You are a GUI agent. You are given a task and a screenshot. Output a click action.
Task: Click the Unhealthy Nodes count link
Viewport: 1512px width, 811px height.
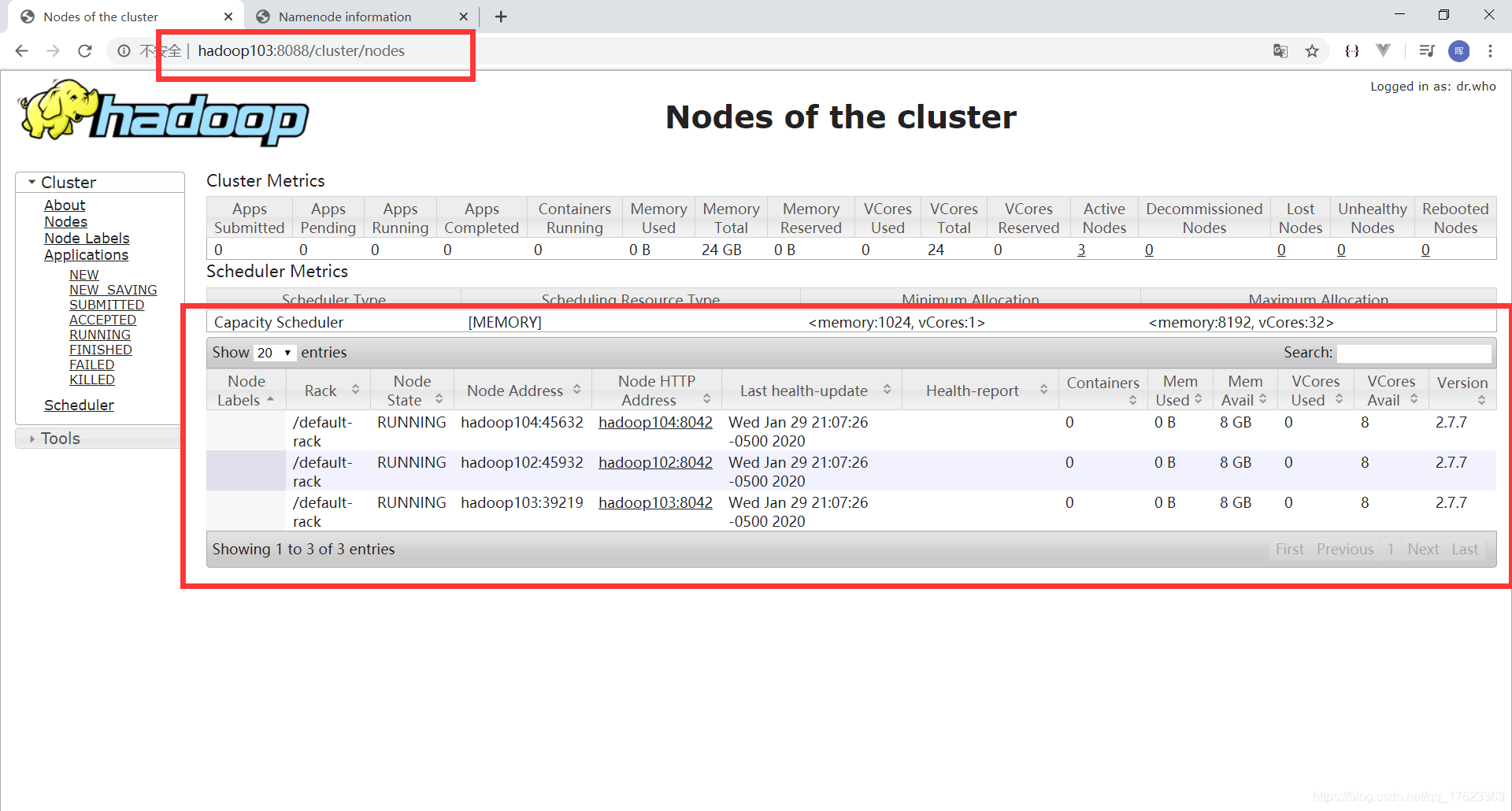click(1341, 250)
